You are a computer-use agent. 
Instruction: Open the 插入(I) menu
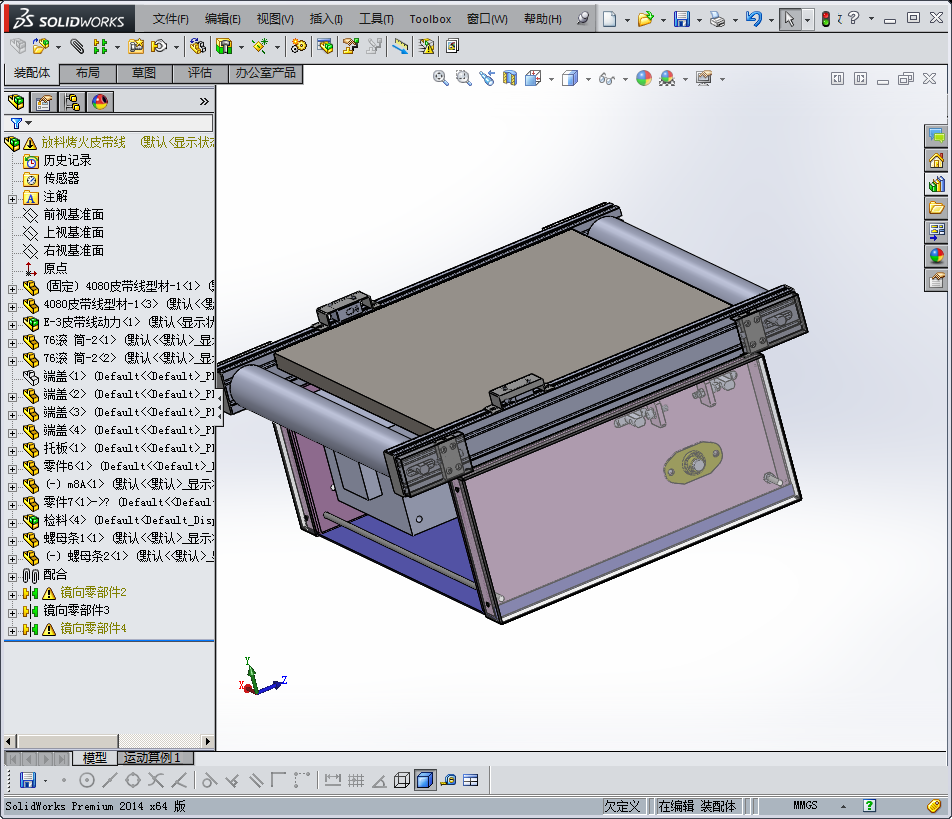[326, 19]
